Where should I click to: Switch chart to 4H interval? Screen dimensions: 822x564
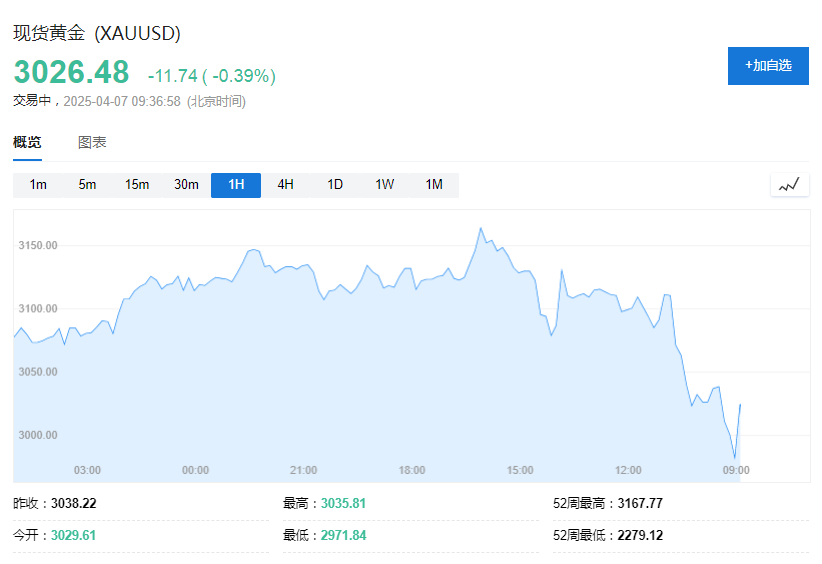[285, 185]
